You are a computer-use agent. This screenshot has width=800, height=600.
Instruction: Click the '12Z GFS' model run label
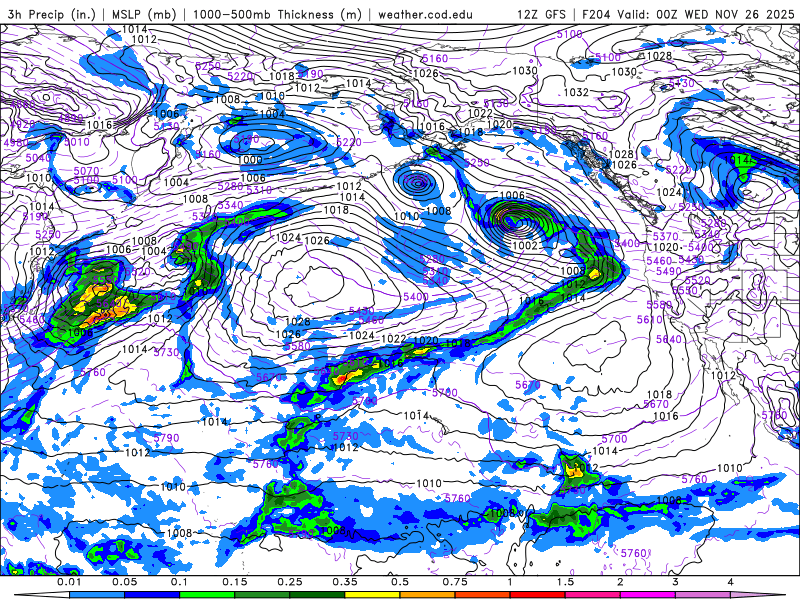pos(541,14)
